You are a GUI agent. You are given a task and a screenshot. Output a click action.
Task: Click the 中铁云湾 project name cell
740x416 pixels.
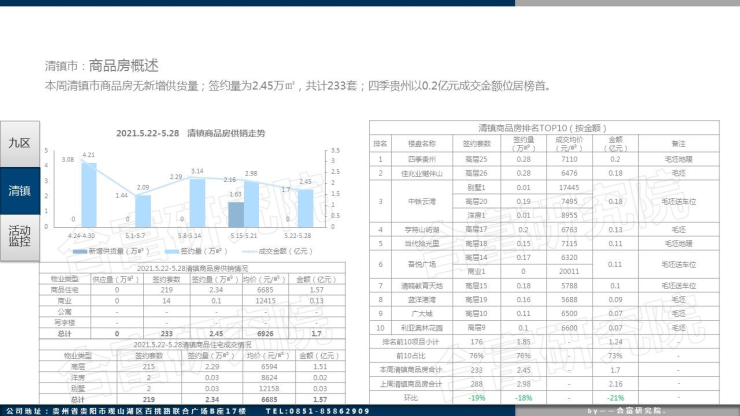coord(422,201)
